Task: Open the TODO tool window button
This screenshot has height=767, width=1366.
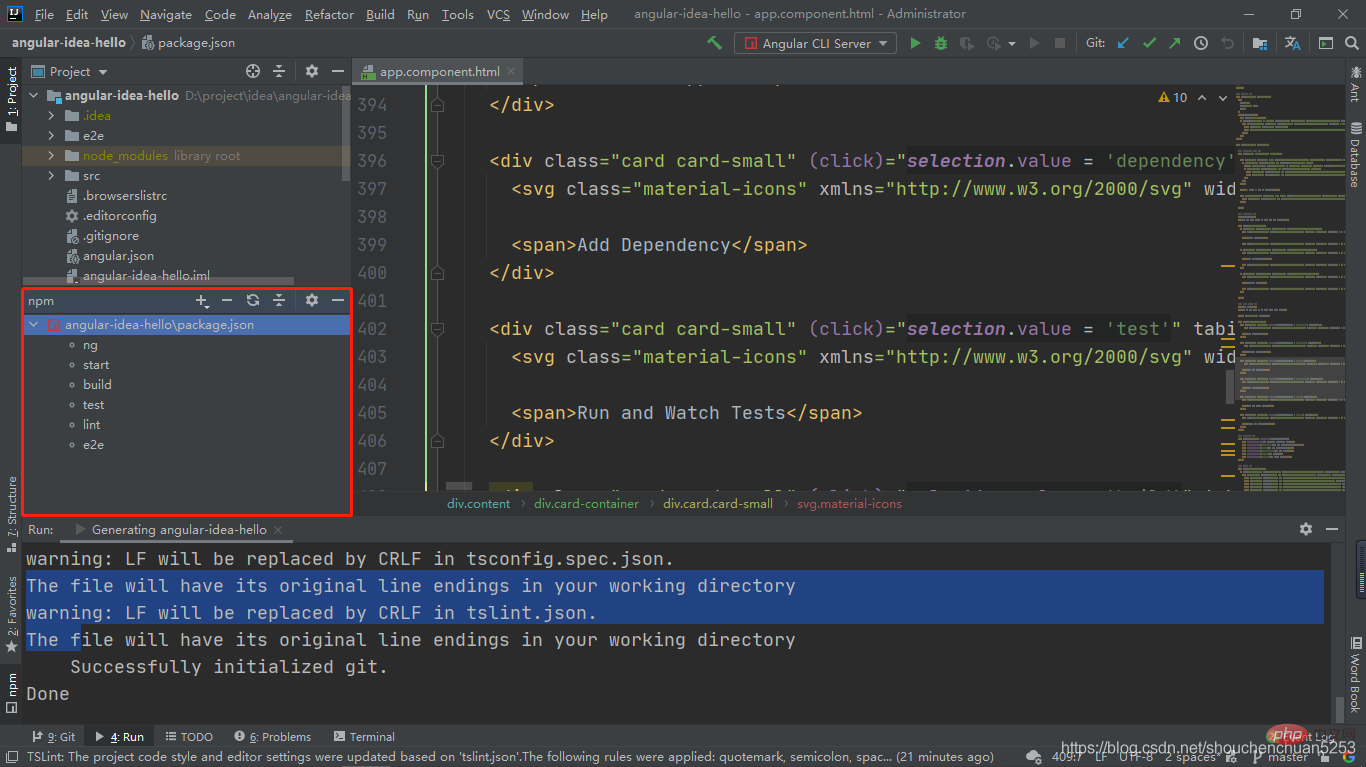Action: (x=189, y=737)
